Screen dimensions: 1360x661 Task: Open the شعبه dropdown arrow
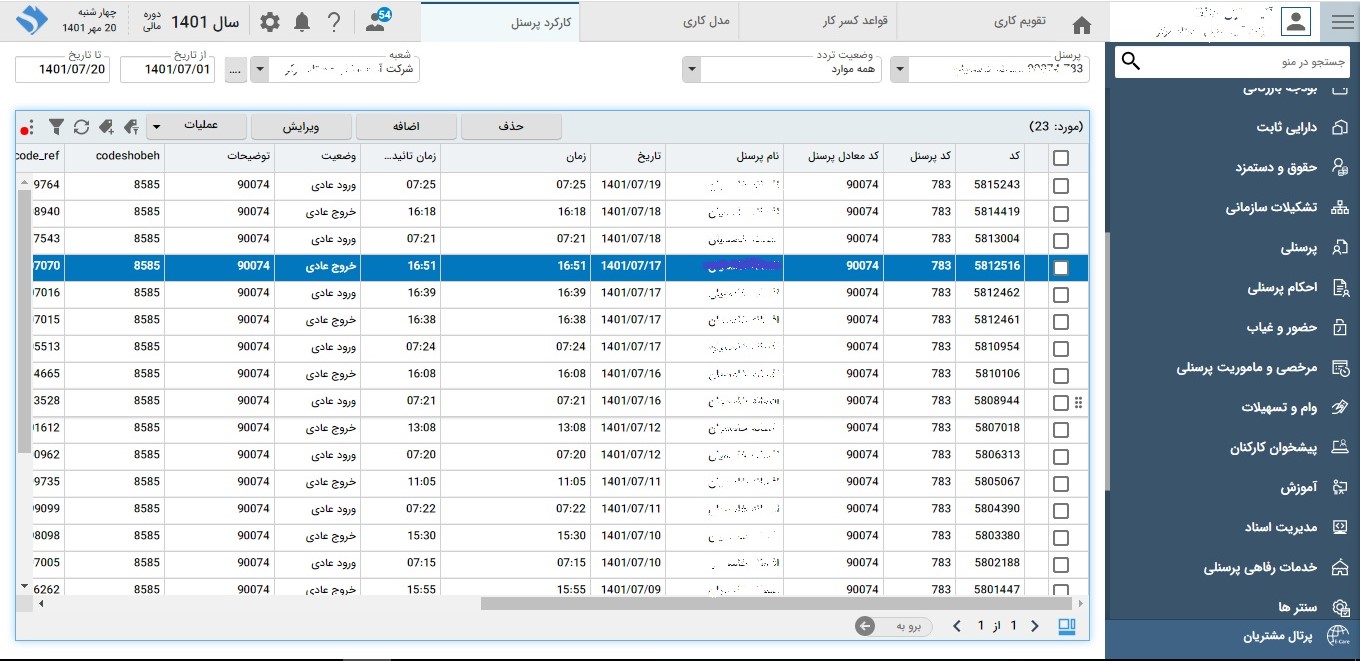tap(259, 70)
